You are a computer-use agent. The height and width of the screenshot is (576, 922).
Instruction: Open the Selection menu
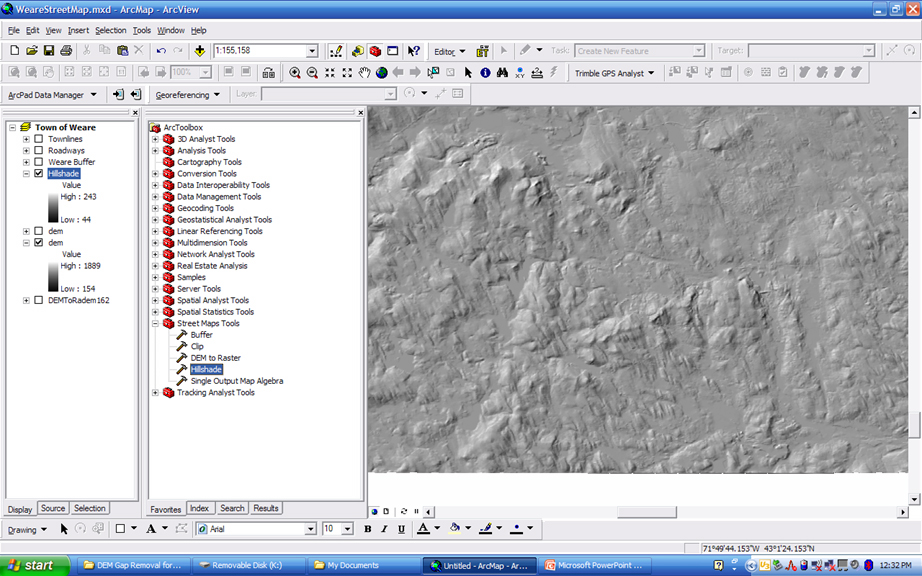click(x=111, y=31)
